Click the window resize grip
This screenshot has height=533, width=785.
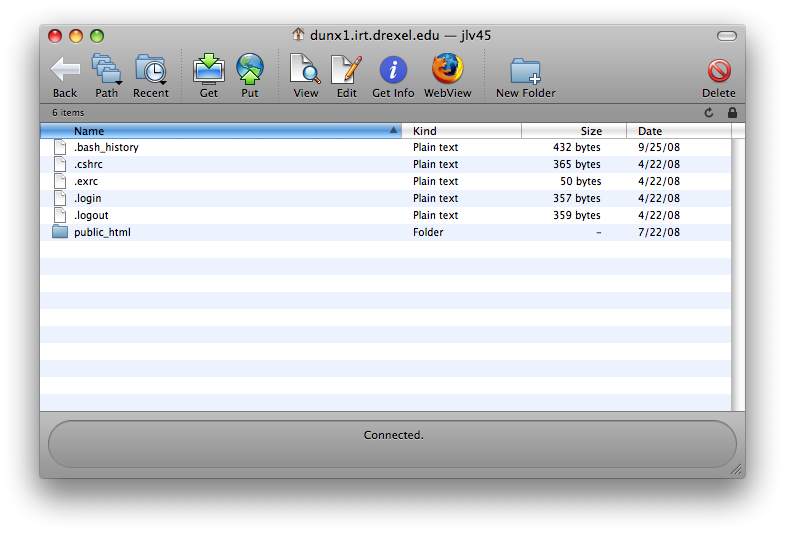735,468
